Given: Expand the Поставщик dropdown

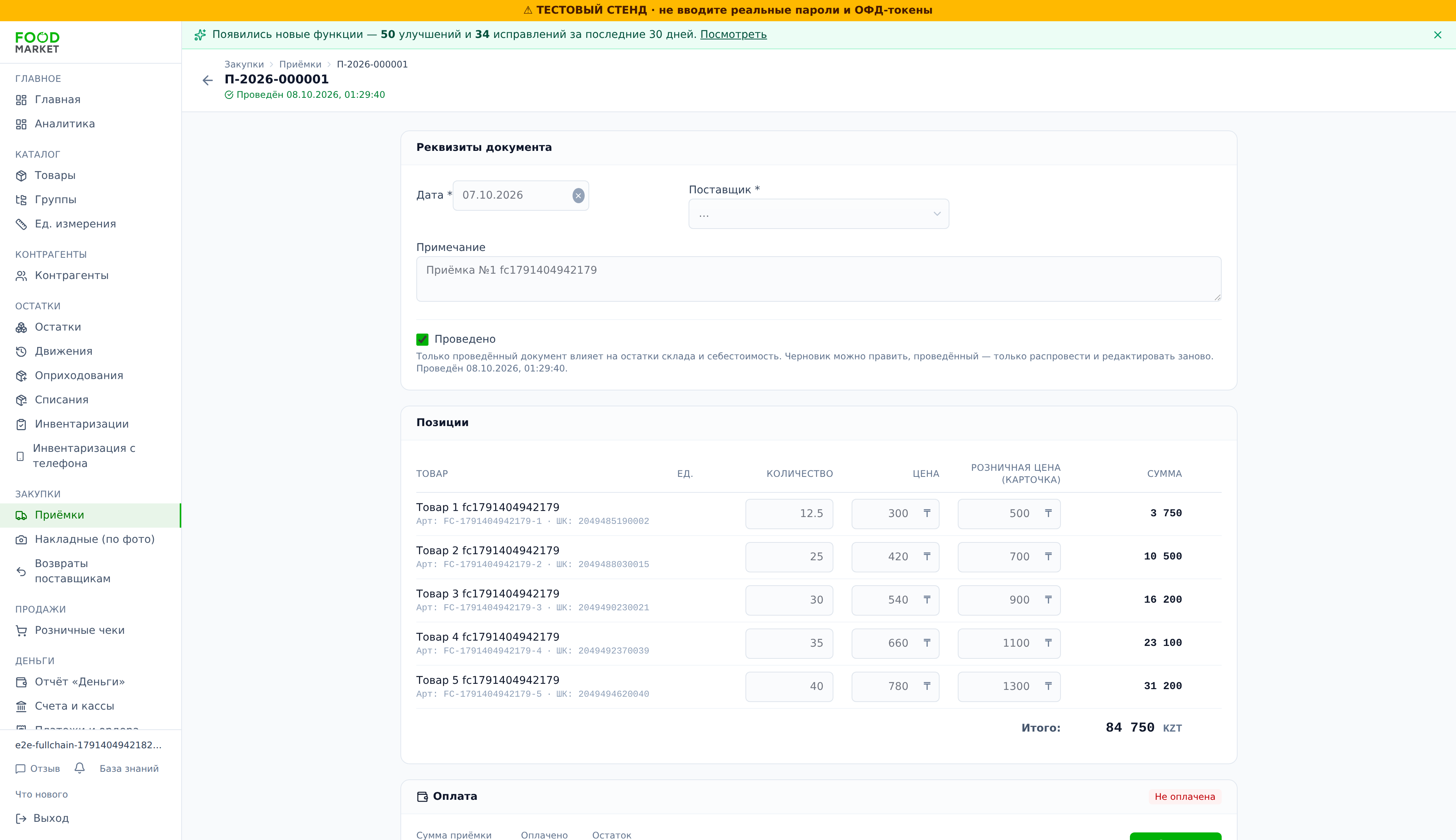Looking at the screenshot, I should (818, 214).
